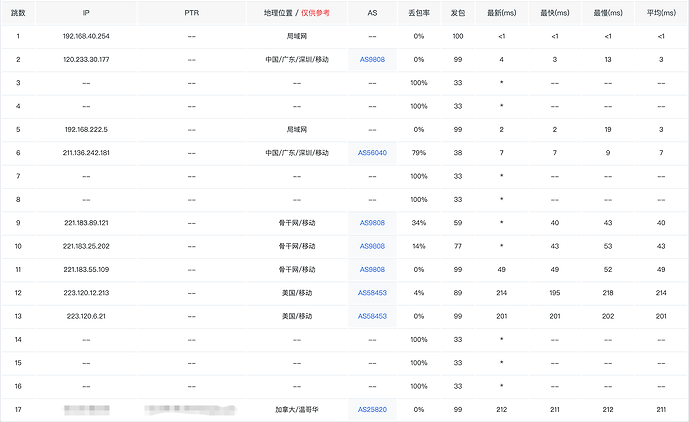
Task: Click 美国/移动 location in hop 12
Action: [297, 293]
